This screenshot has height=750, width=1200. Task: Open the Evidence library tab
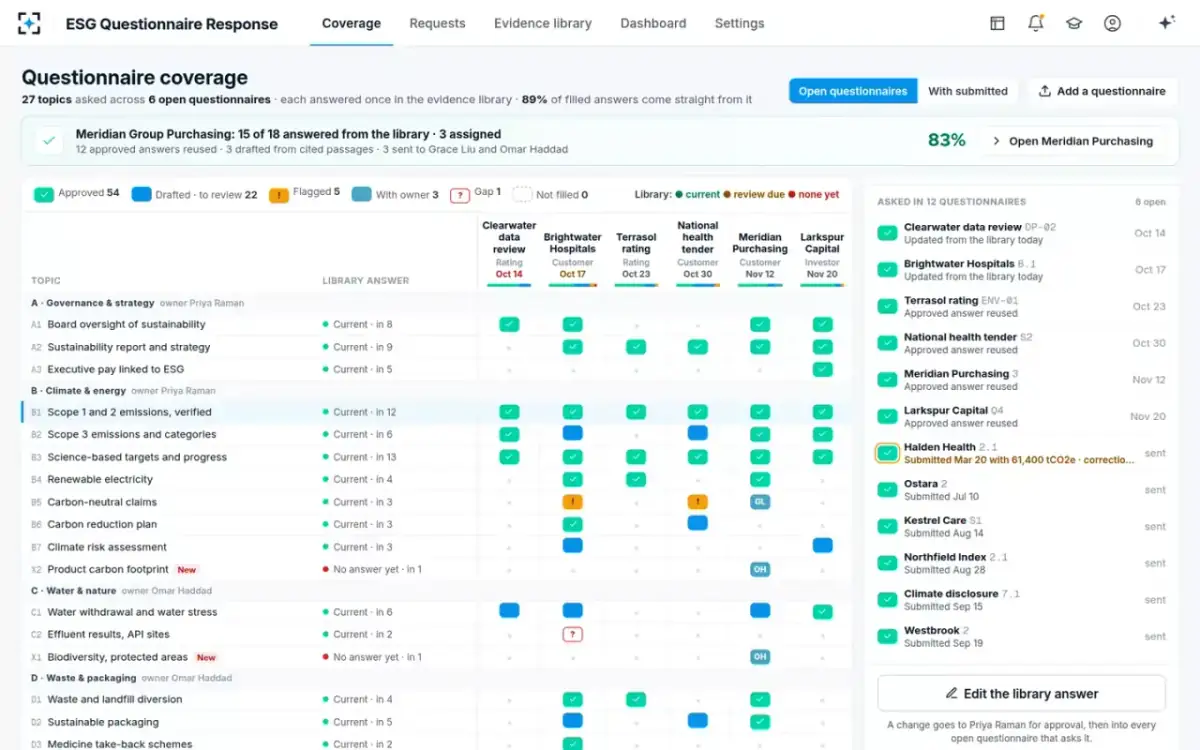click(543, 23)
